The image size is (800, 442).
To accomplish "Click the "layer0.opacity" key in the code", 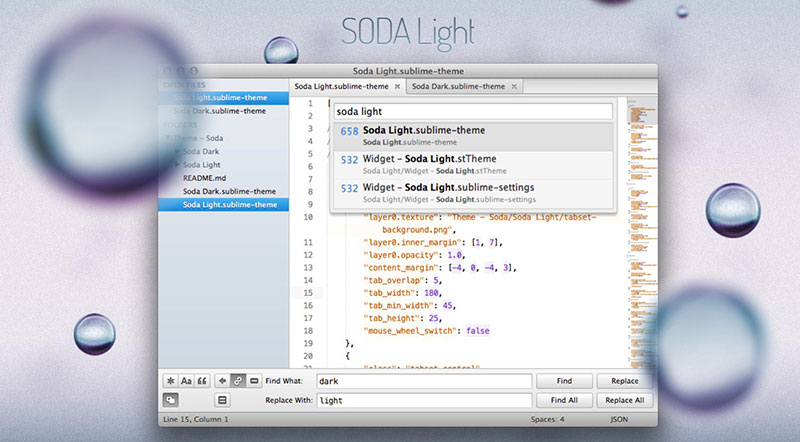I will point(402,255).
